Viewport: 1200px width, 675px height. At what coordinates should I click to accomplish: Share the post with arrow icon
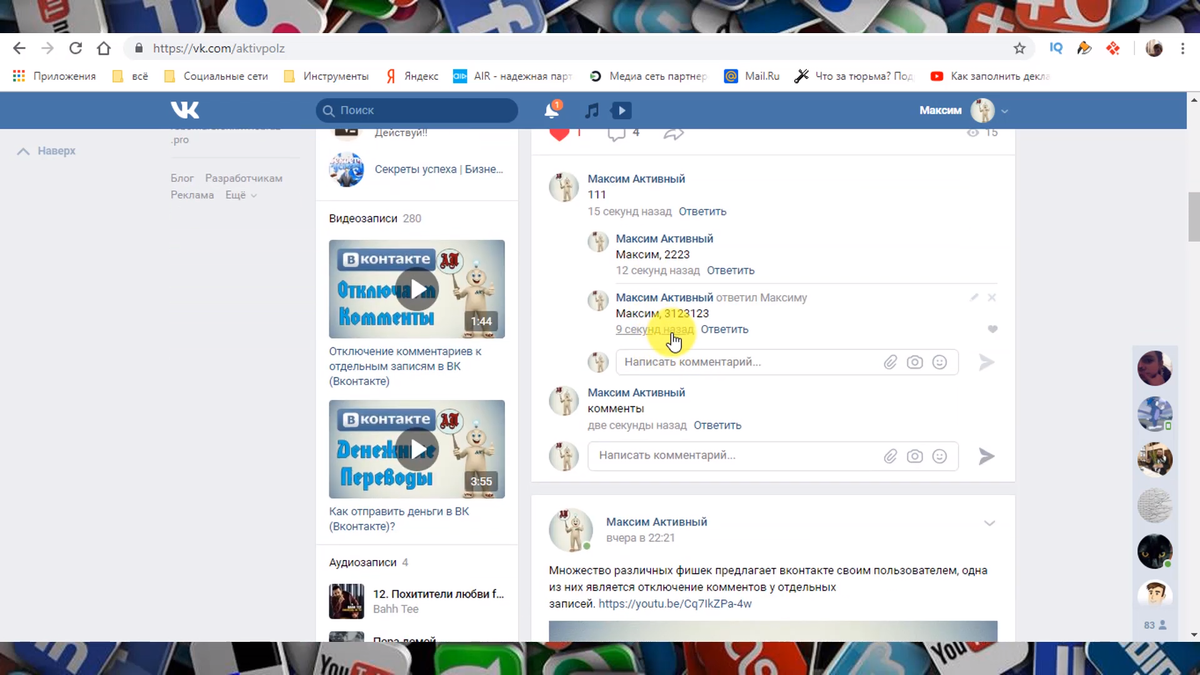coord(674,133)
